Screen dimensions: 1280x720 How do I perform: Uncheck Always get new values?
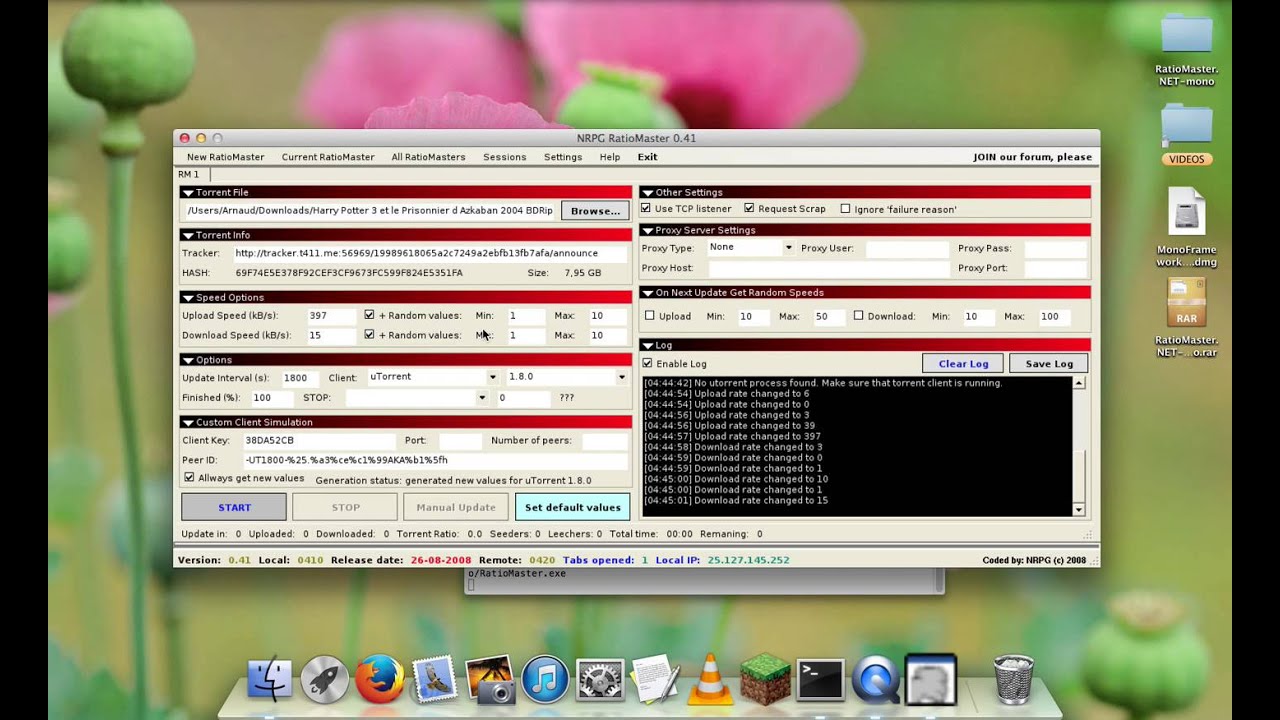pos(189,478)
